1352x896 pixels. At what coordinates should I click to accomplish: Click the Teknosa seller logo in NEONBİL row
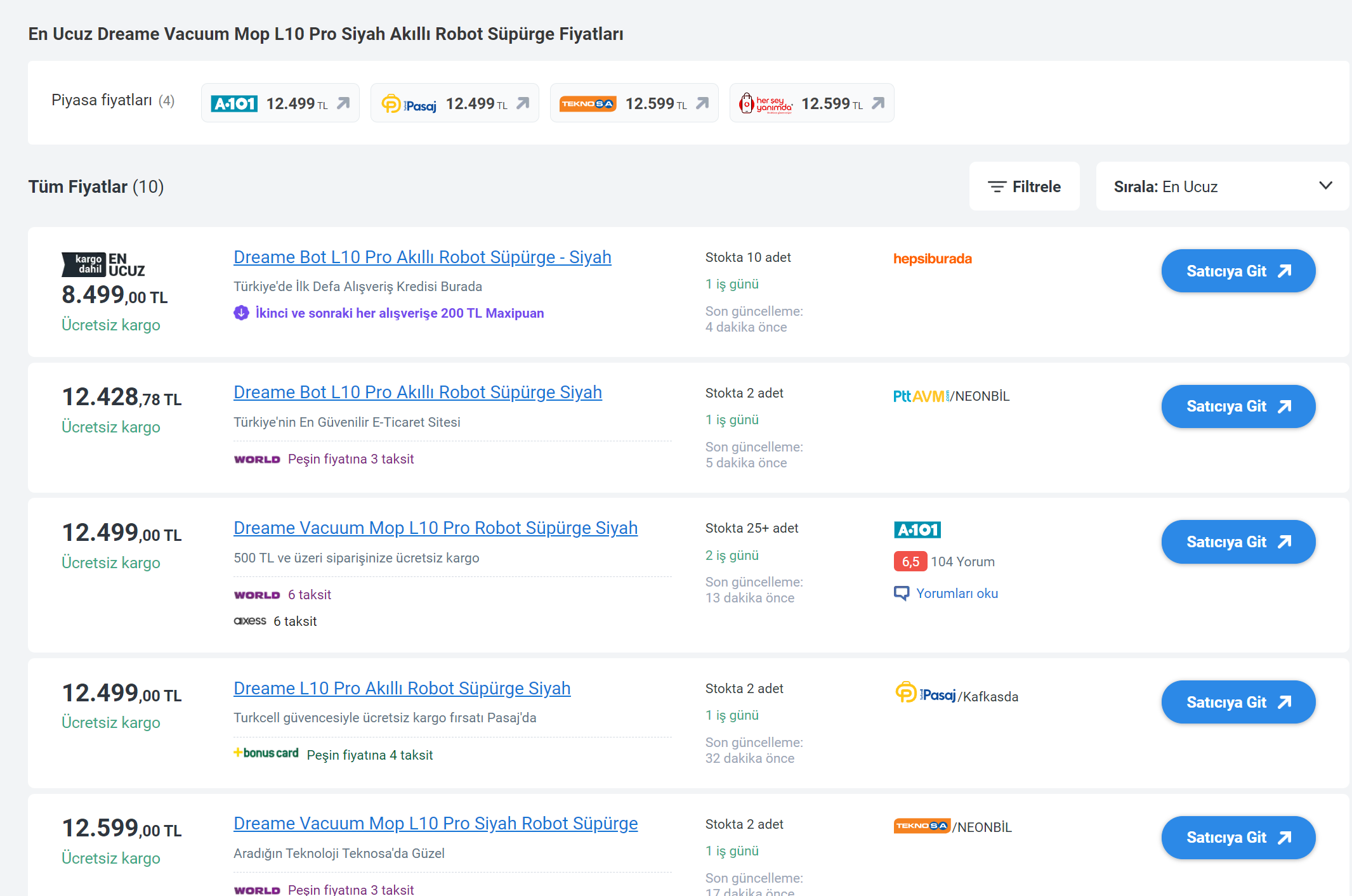[x=922, y=826]
